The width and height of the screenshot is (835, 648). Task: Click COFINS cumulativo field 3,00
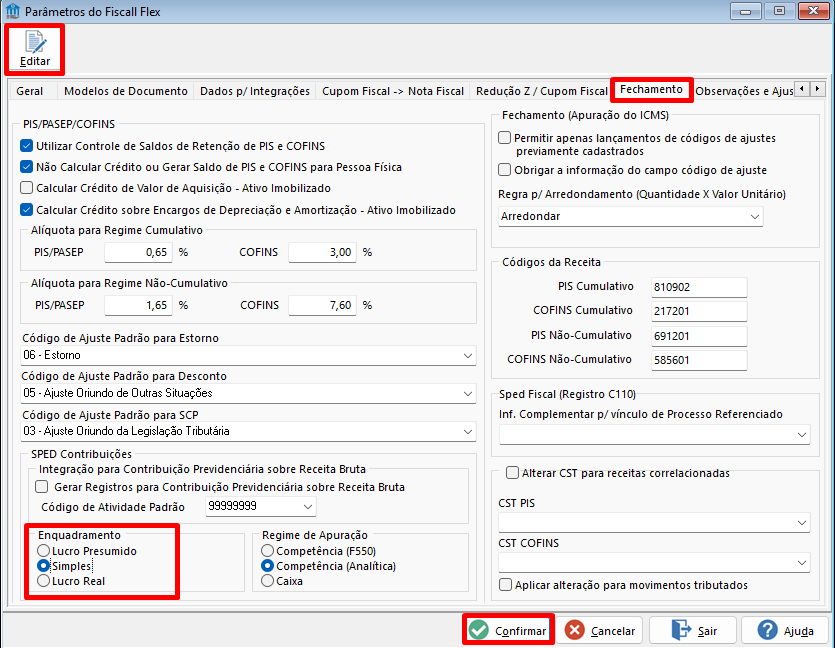(322, 252)
